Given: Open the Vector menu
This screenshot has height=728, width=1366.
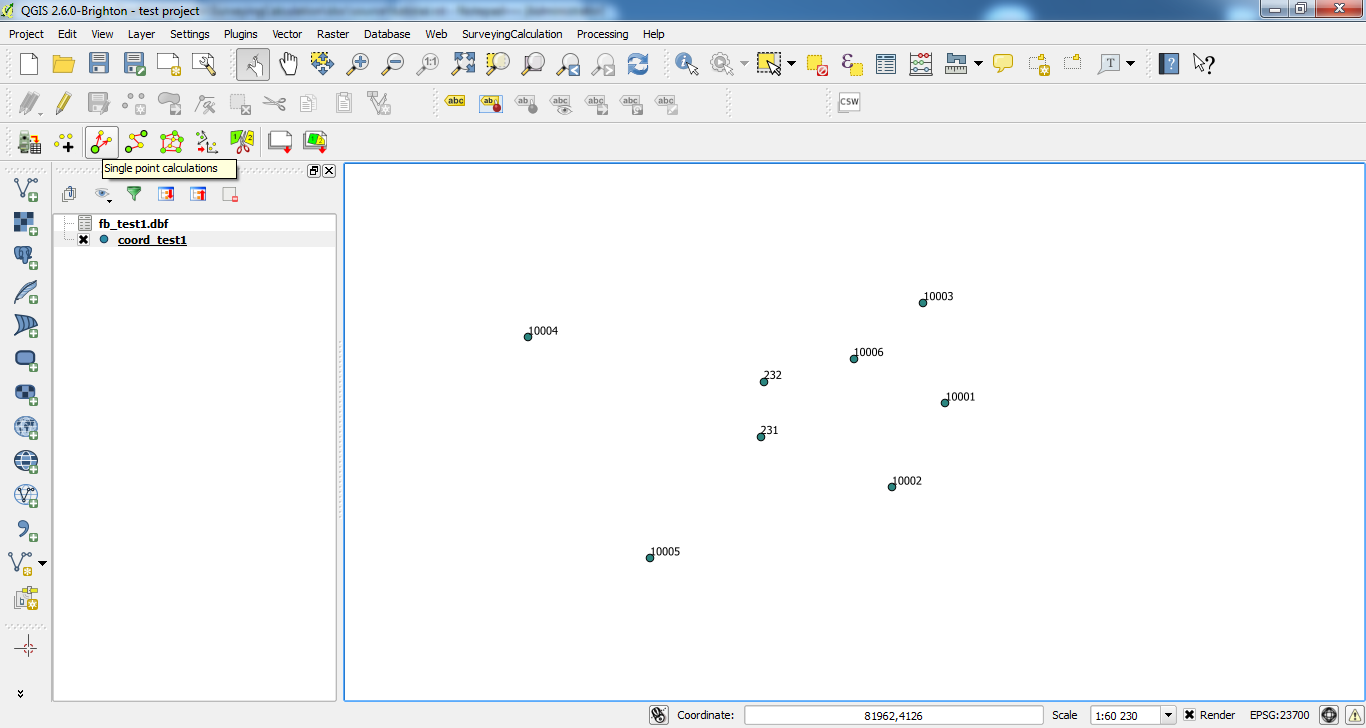Looking at the screenshot, I should point(287,34).
